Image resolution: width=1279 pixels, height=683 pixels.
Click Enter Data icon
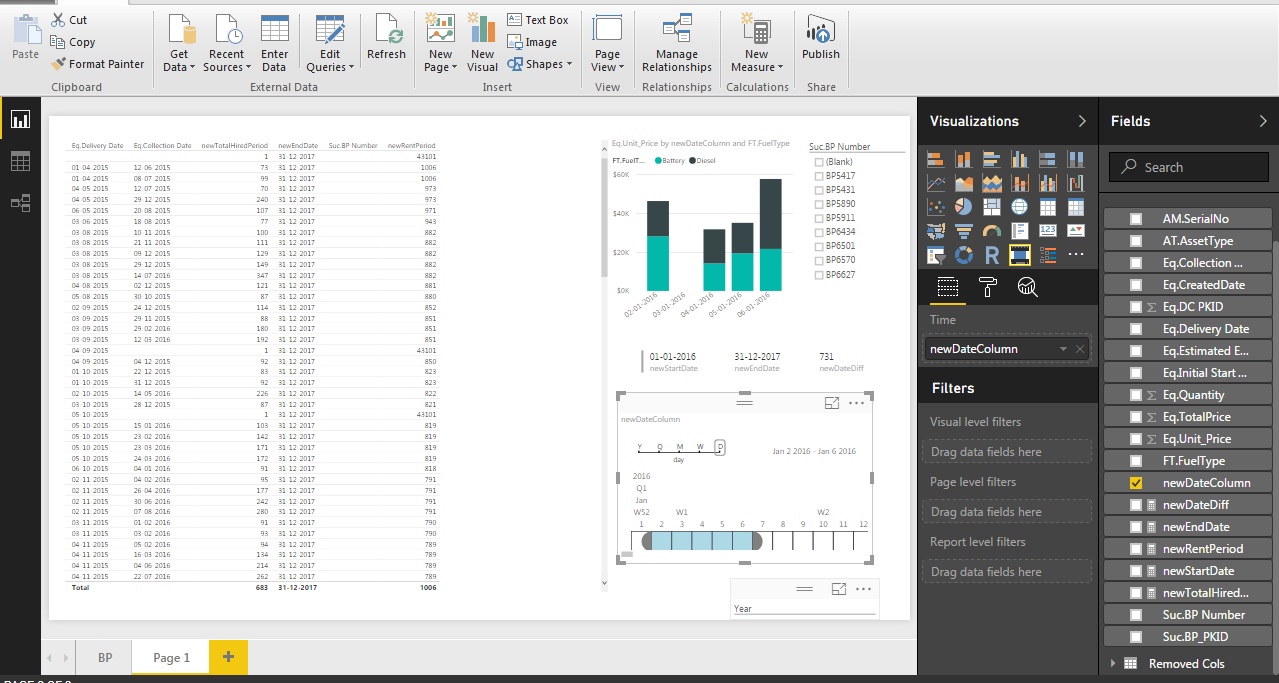click(274, 43)
